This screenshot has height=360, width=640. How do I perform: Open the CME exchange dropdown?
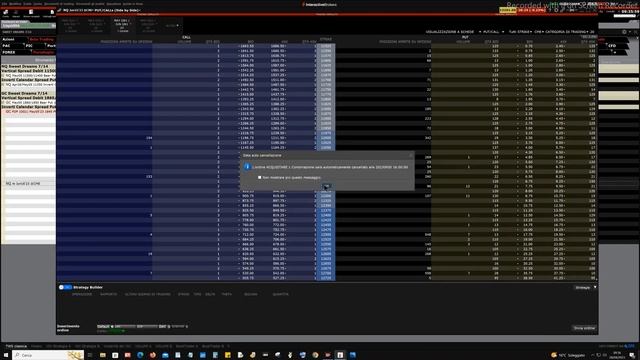point(539,32)
